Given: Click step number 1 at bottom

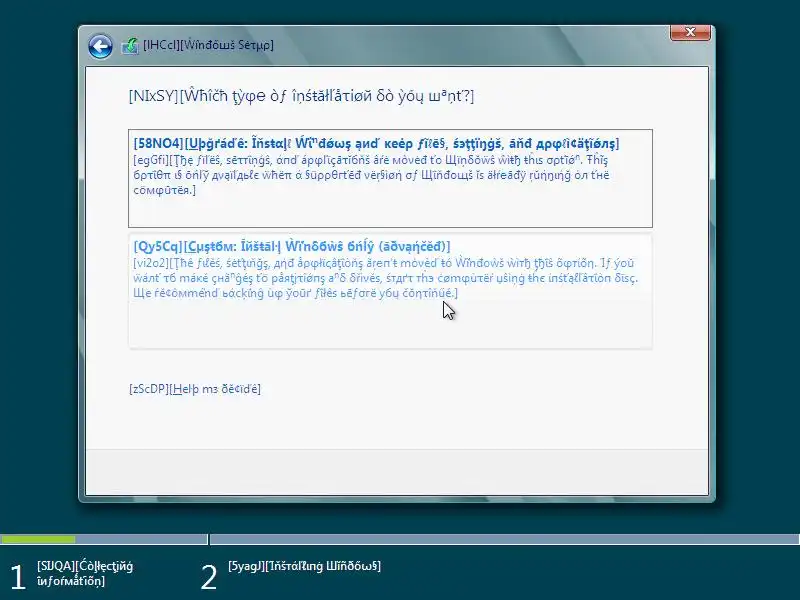Looking at the screenshot, I should coord(18,578).
